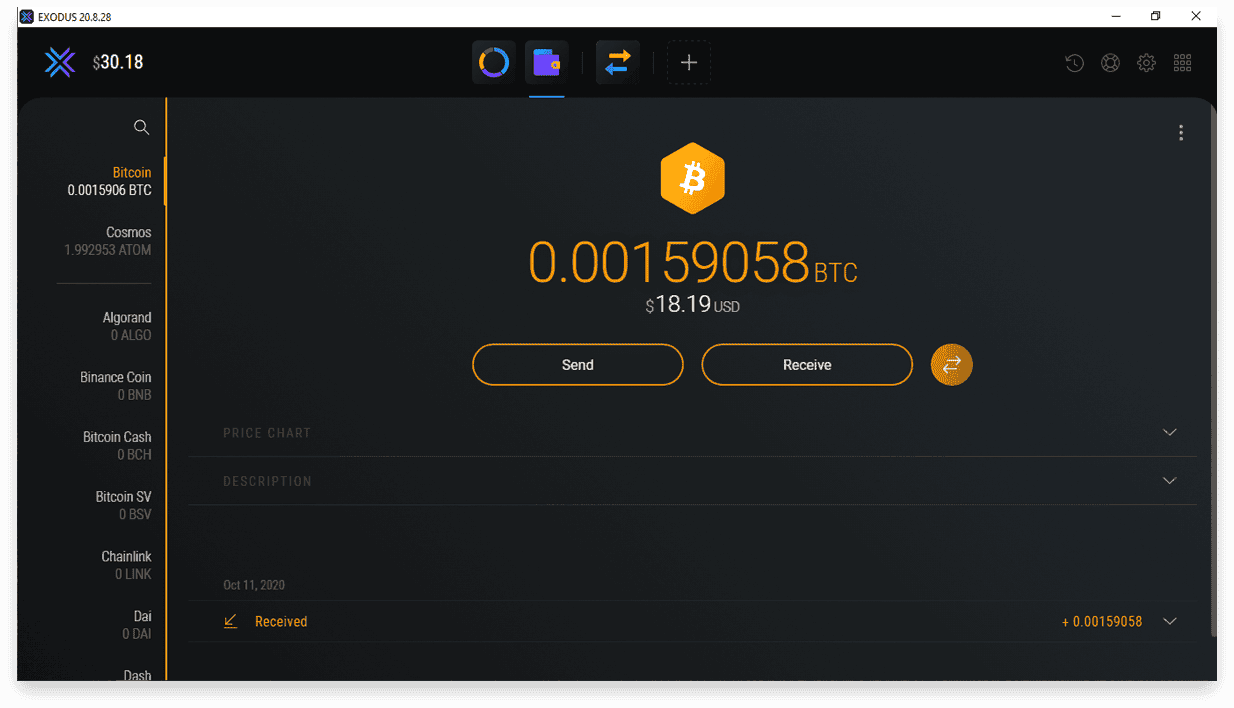Expand the Received transaction details
Viewport: 1234px width, 708px height.
[1170, 621]
